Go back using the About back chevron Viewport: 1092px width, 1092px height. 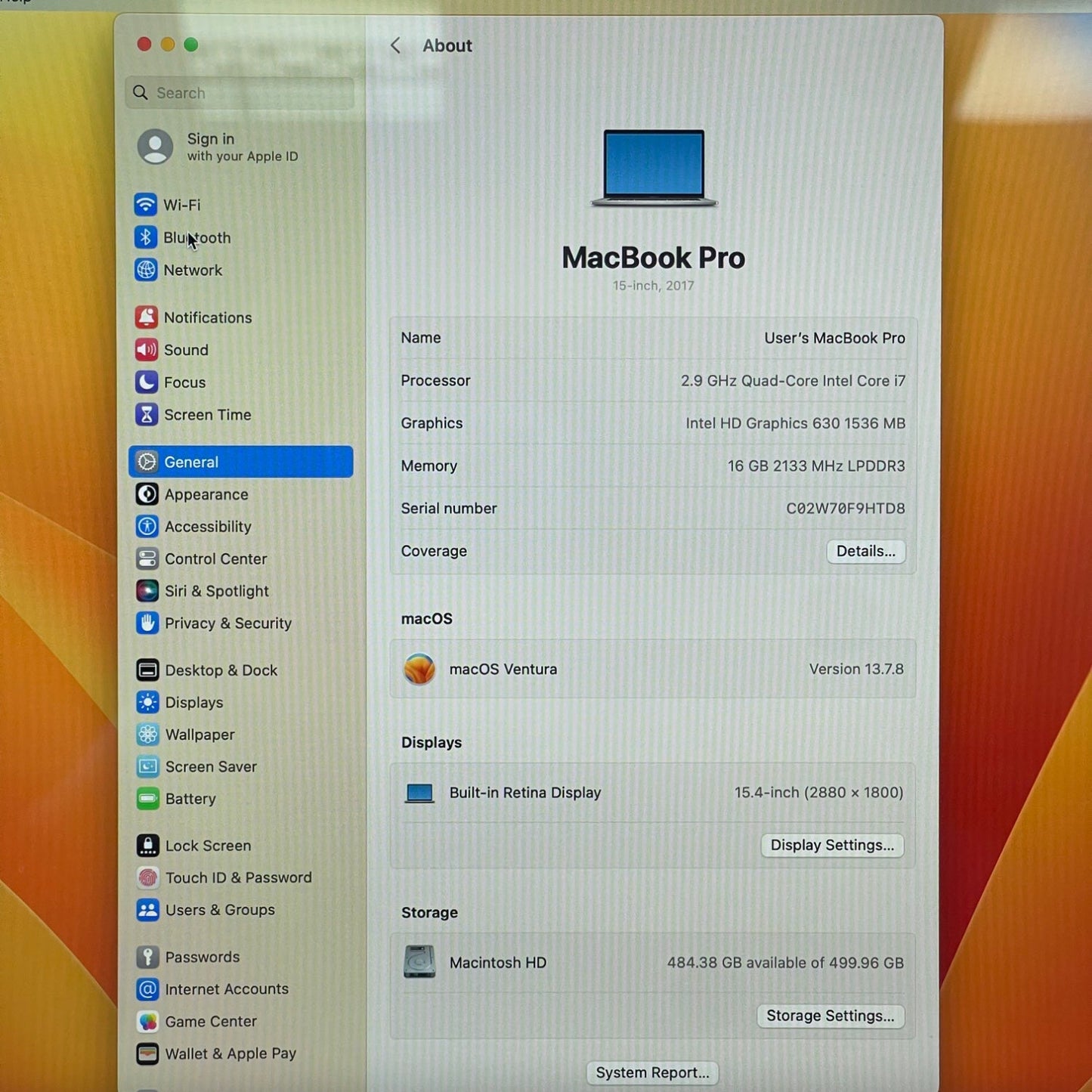coord(395,45)
